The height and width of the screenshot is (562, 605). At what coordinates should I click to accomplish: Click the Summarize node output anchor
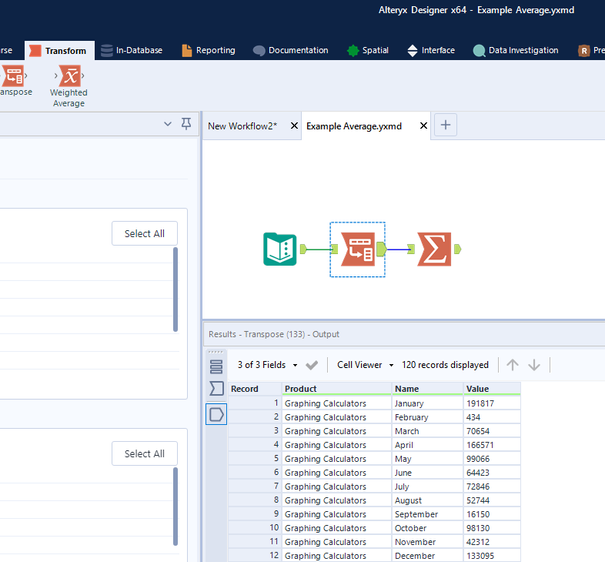coord(458,249)
